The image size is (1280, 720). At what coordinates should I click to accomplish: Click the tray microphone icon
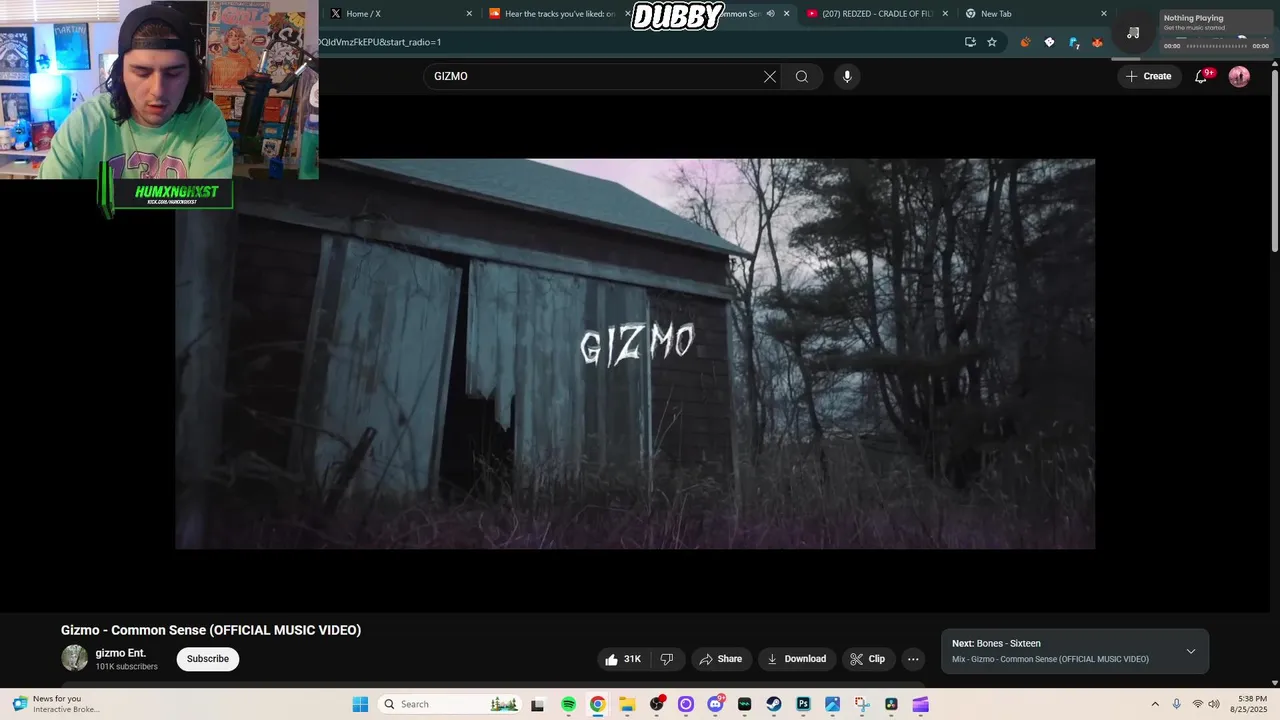click(1176, 704)
